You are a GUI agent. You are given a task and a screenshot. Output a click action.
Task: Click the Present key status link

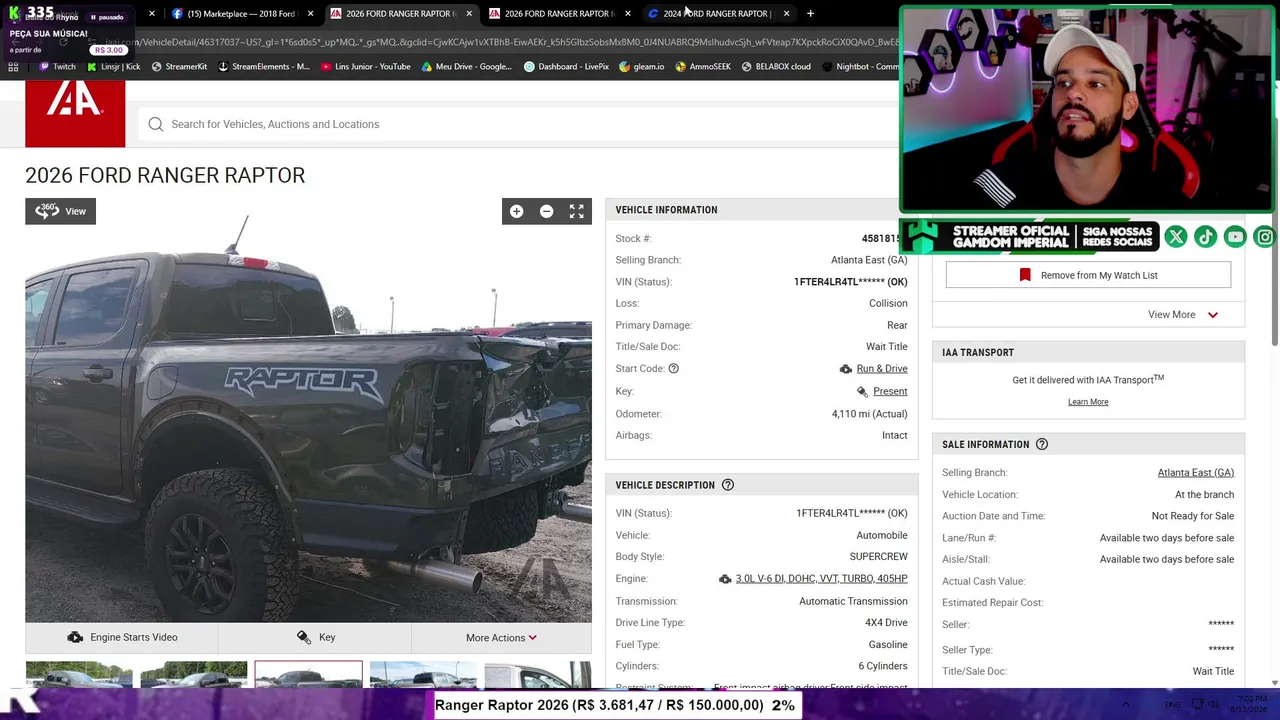click(x=890, y=392)
